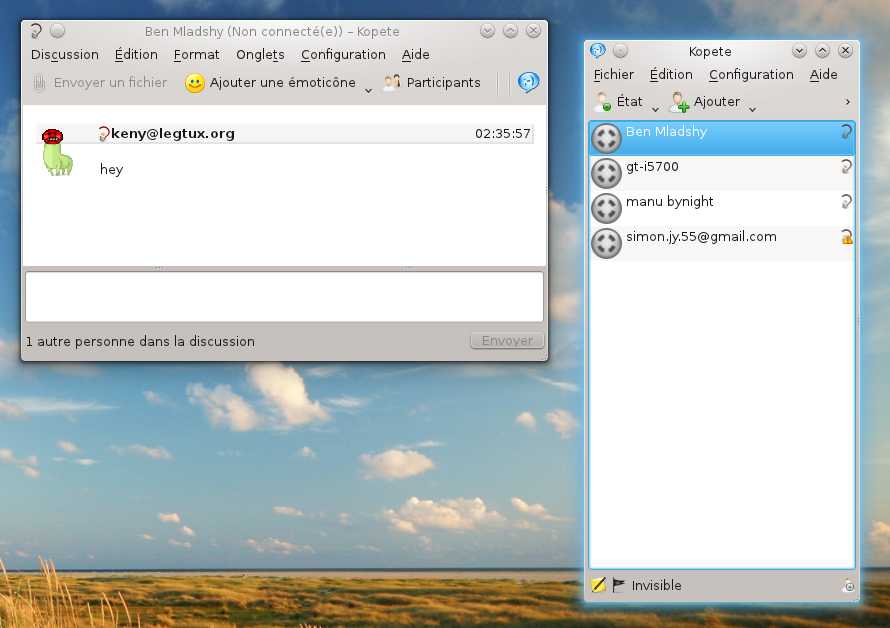Expand the emoticon dropdown arrow

[x=368, y=90]
